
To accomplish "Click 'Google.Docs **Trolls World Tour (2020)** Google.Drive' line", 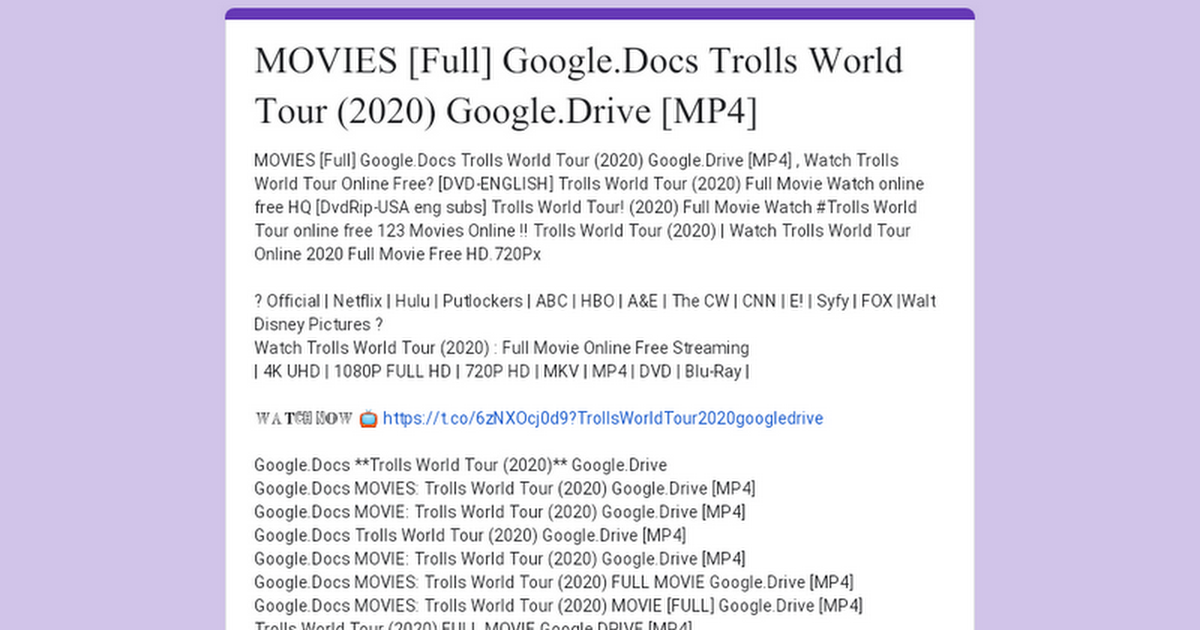I will (460, 465).
